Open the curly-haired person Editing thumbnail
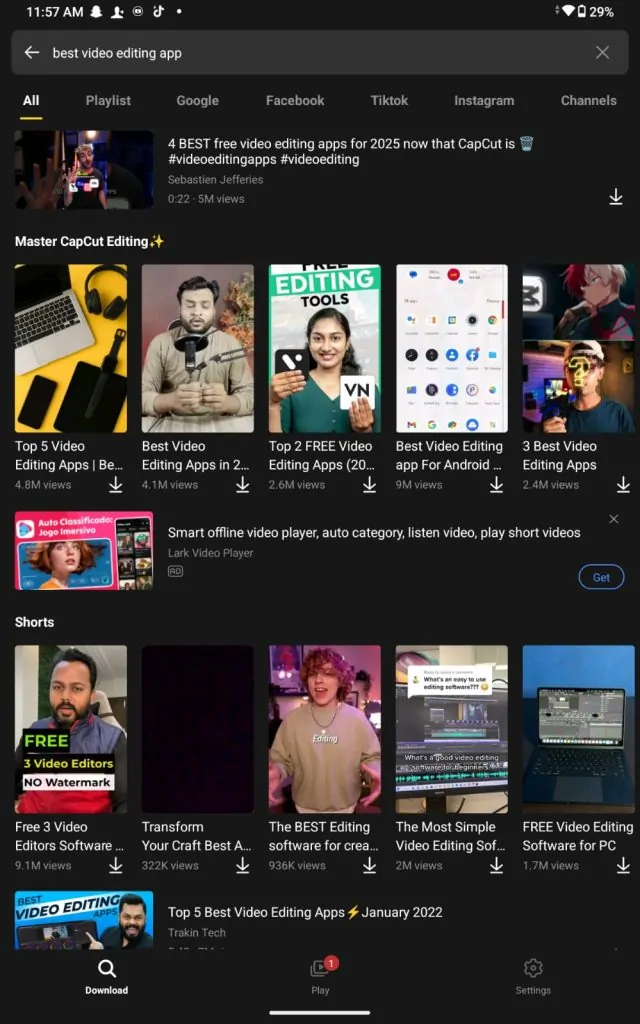 pos(325,729)
